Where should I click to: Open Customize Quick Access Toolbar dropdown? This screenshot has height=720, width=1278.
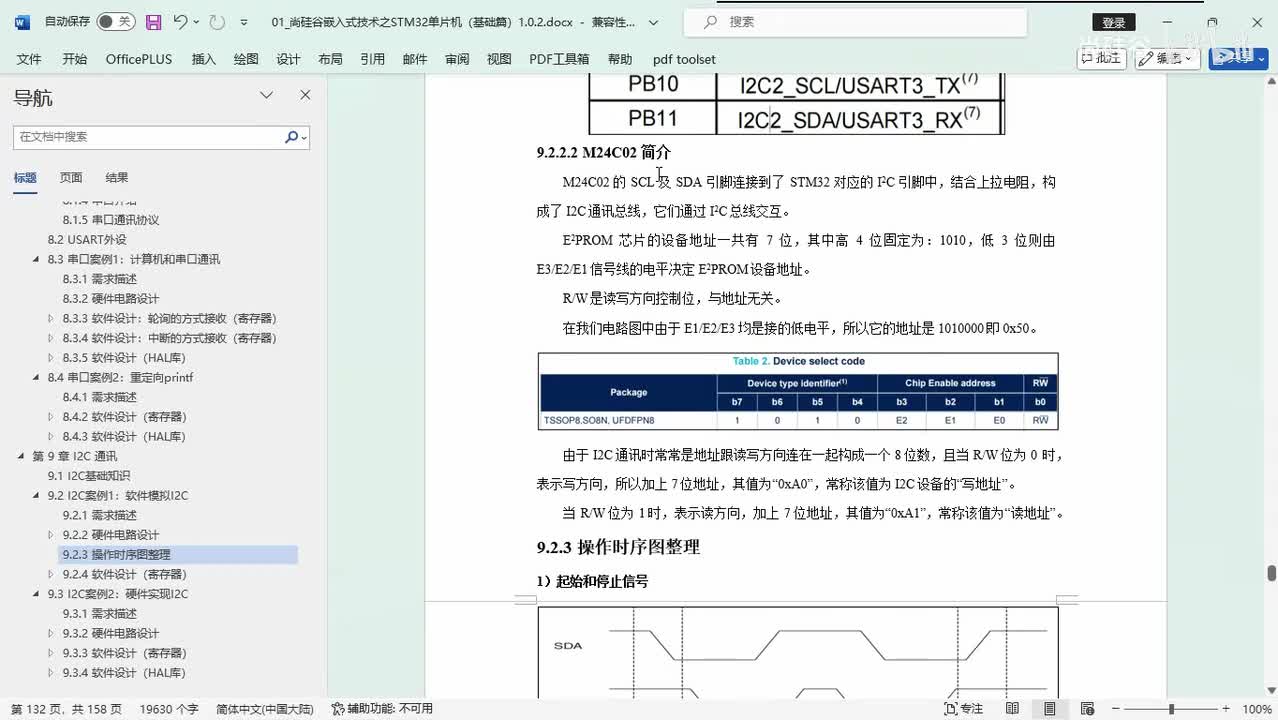(x=243, y=22)
